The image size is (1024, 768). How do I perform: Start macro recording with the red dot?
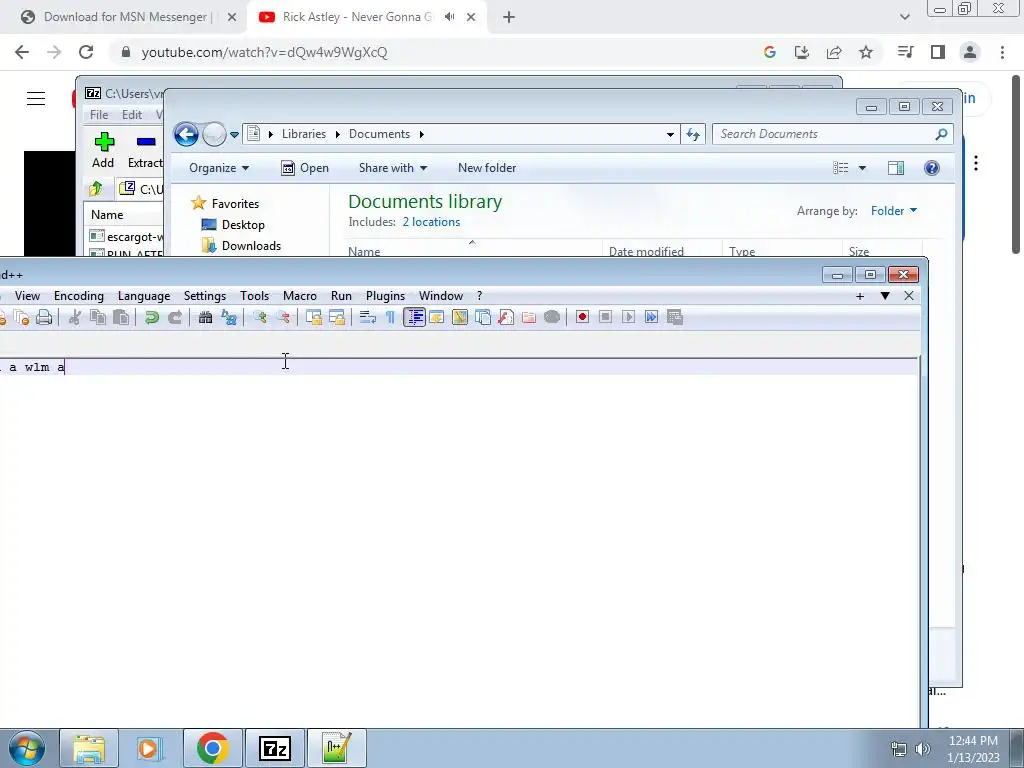(583, 317)
